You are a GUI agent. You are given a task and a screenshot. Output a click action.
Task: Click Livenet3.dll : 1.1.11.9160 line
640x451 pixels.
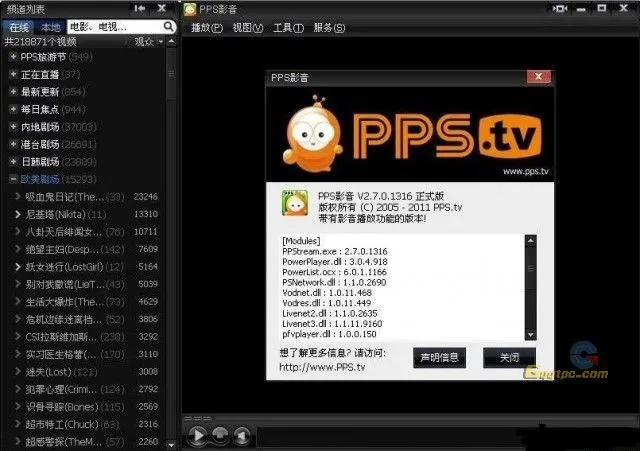point(332,324)
